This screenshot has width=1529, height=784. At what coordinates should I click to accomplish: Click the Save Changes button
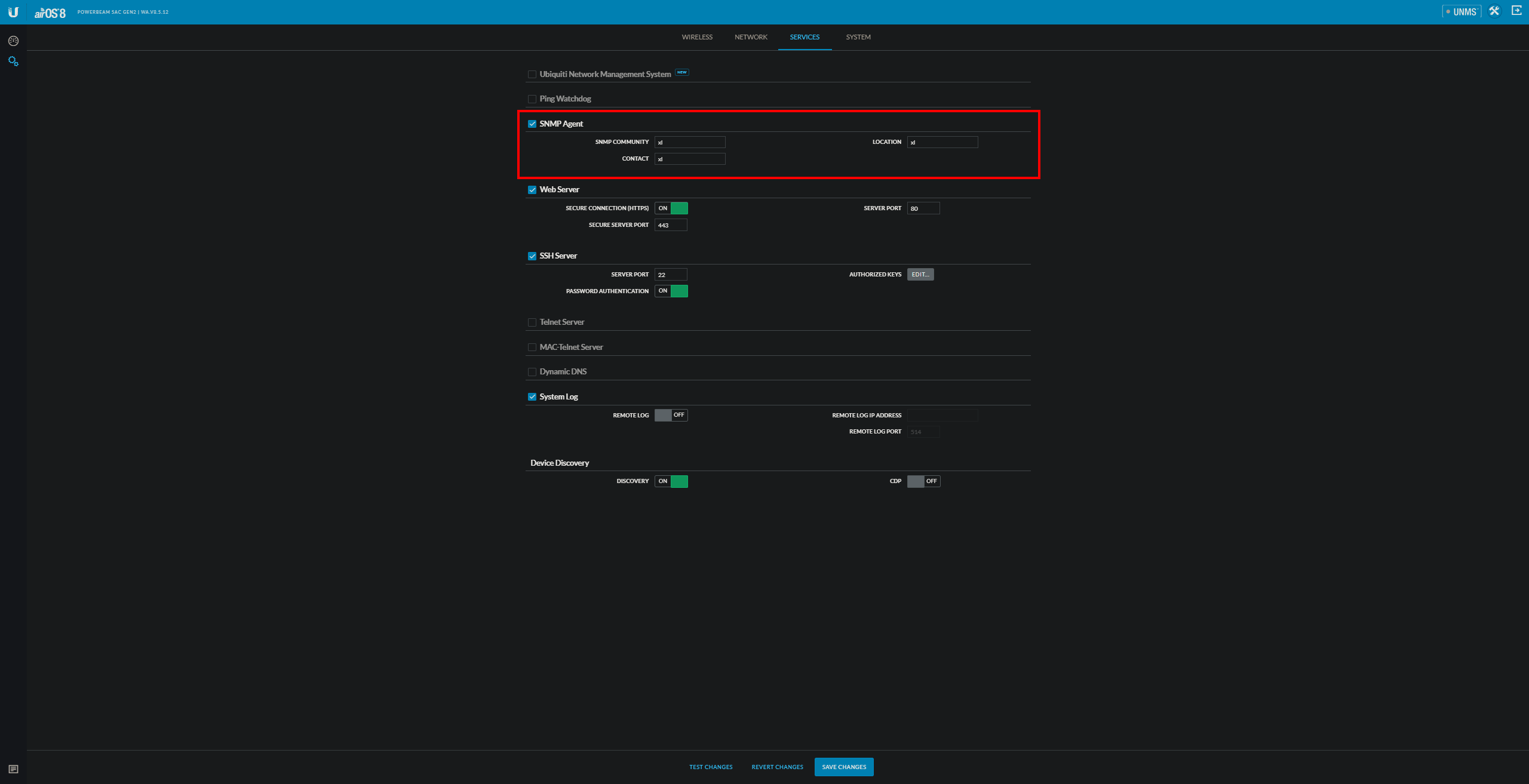[x=843, y=767]
